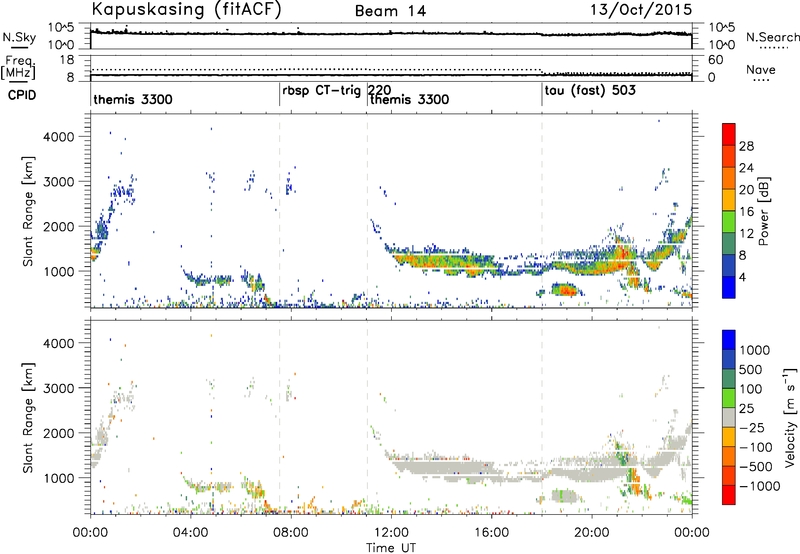Click the 20:00 time tick label
This screenshot has height=554, width=800.
click(592, 533)
